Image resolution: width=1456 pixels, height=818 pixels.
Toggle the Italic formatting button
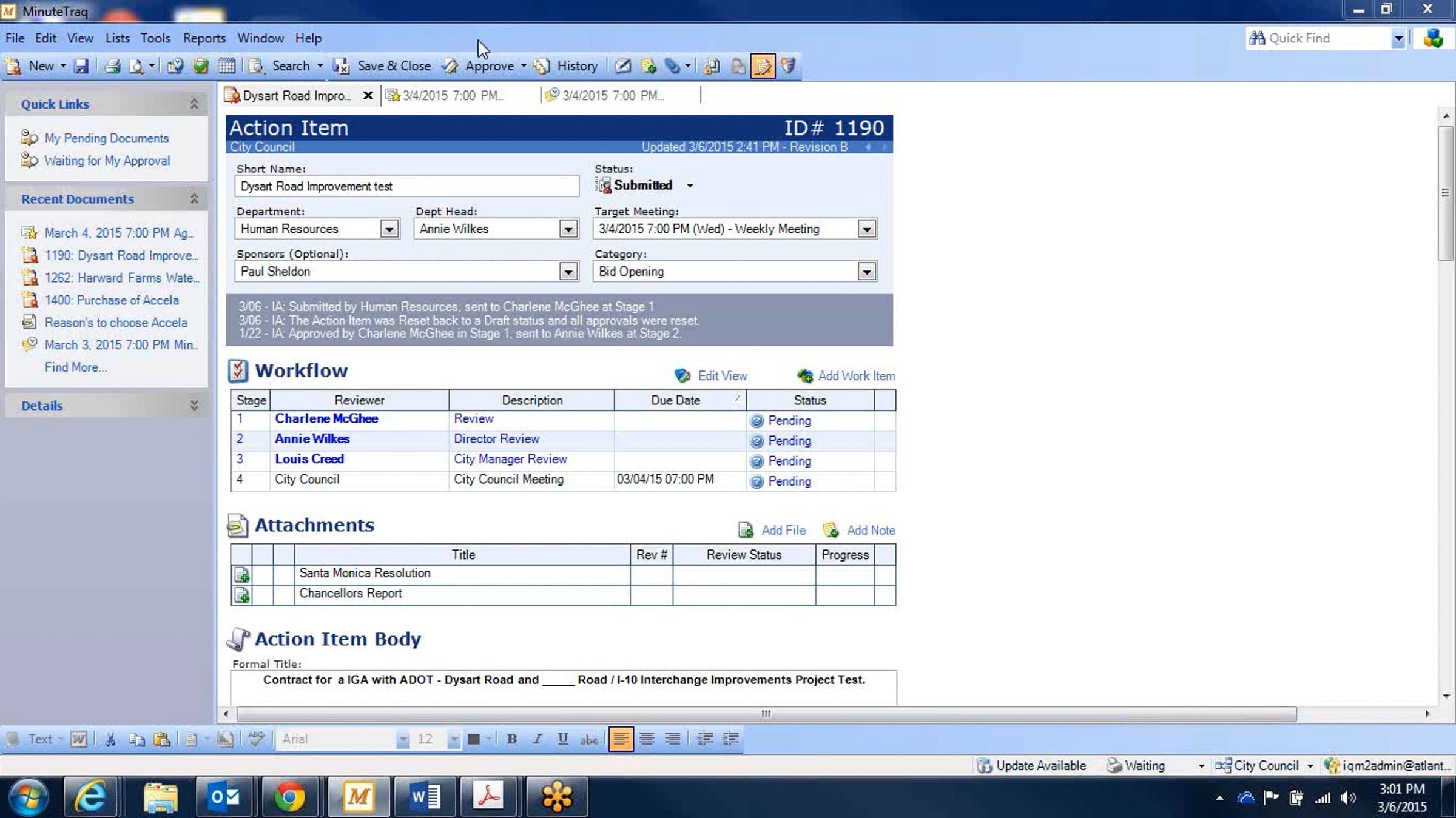(537, 739)
